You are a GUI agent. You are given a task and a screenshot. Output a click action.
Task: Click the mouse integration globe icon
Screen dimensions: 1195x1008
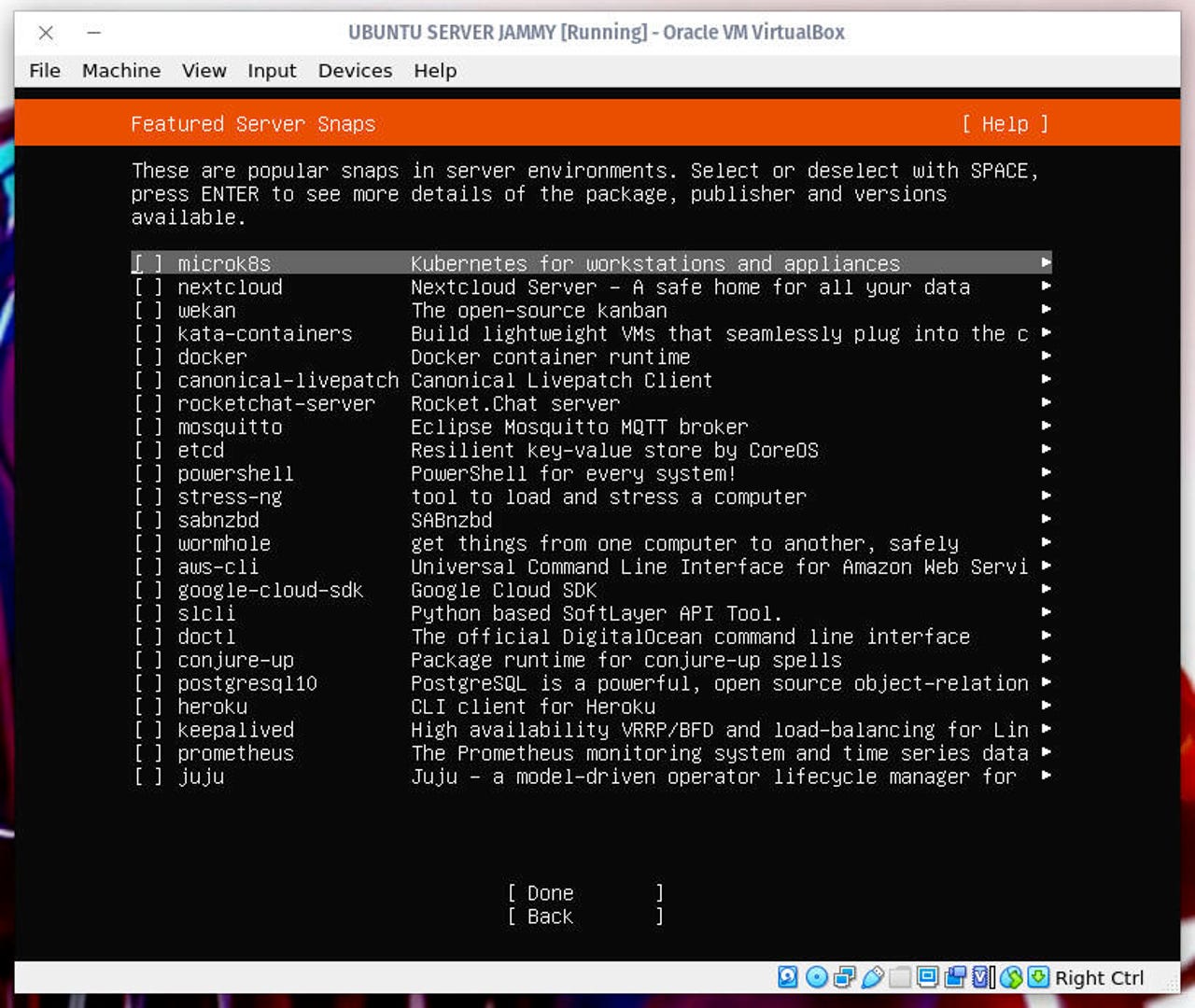click(1011, 977)
